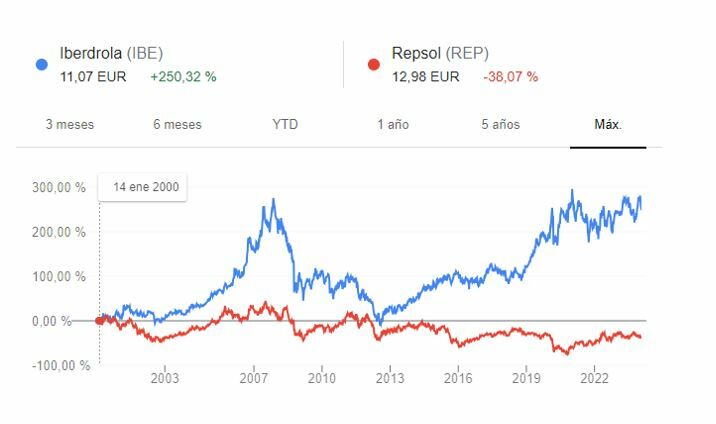Click the red starting point marker on chart
Screen dimensions: 716x424
pos(99,321)
